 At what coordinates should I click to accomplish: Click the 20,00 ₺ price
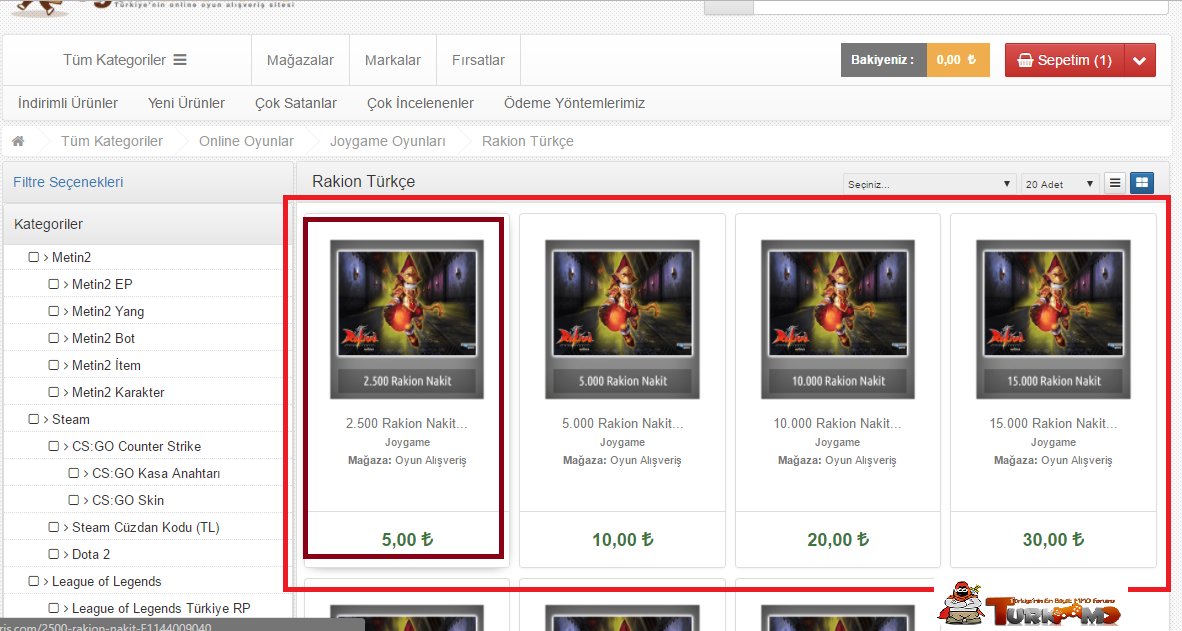(838, 540)
